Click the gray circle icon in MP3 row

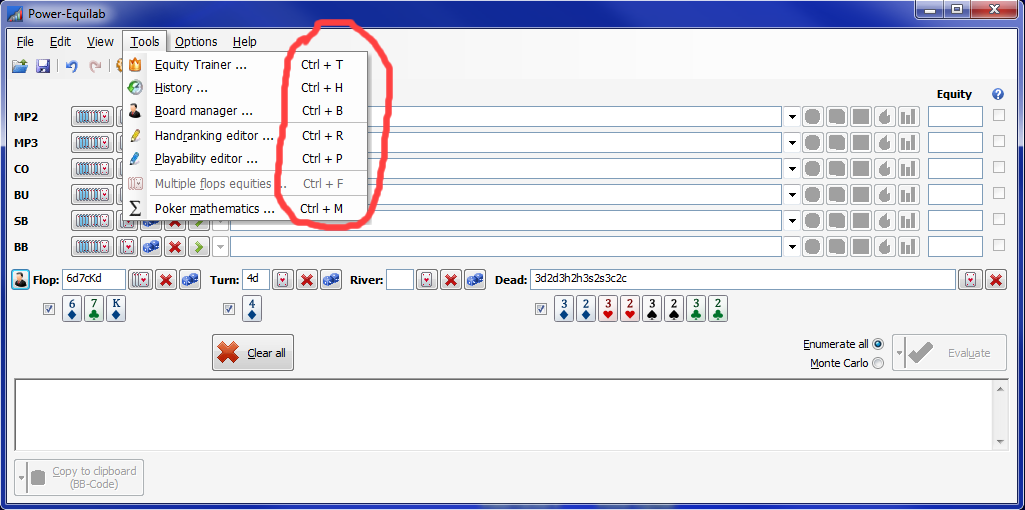pos(812,143)
